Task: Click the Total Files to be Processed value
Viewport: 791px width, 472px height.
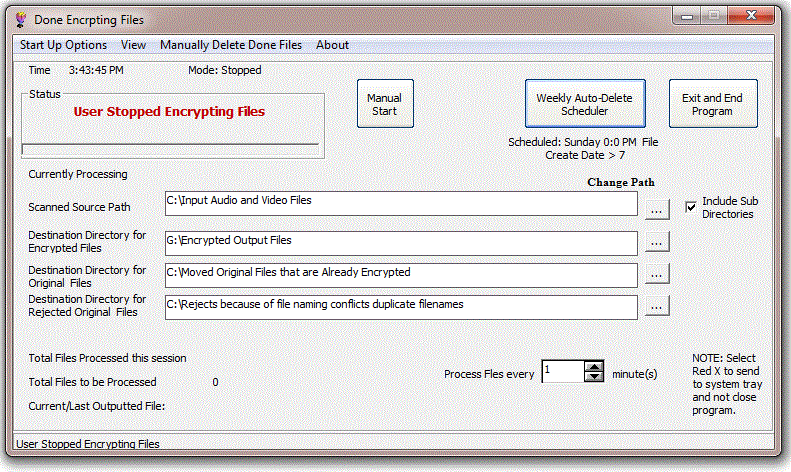Action: (x=215, y=382)
